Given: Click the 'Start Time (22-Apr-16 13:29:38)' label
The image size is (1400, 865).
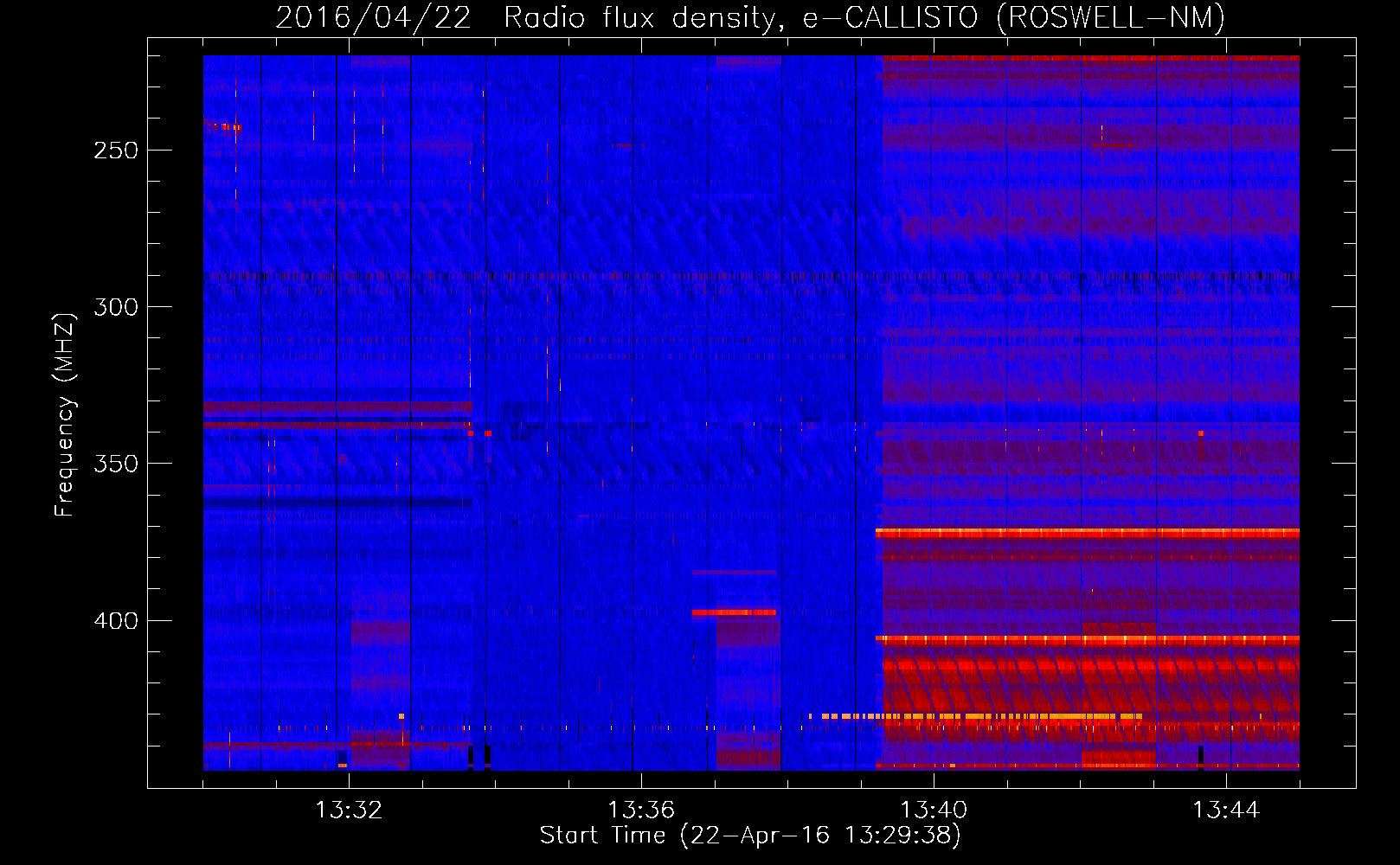Looking at the screenshot, I should coord(750,836).
